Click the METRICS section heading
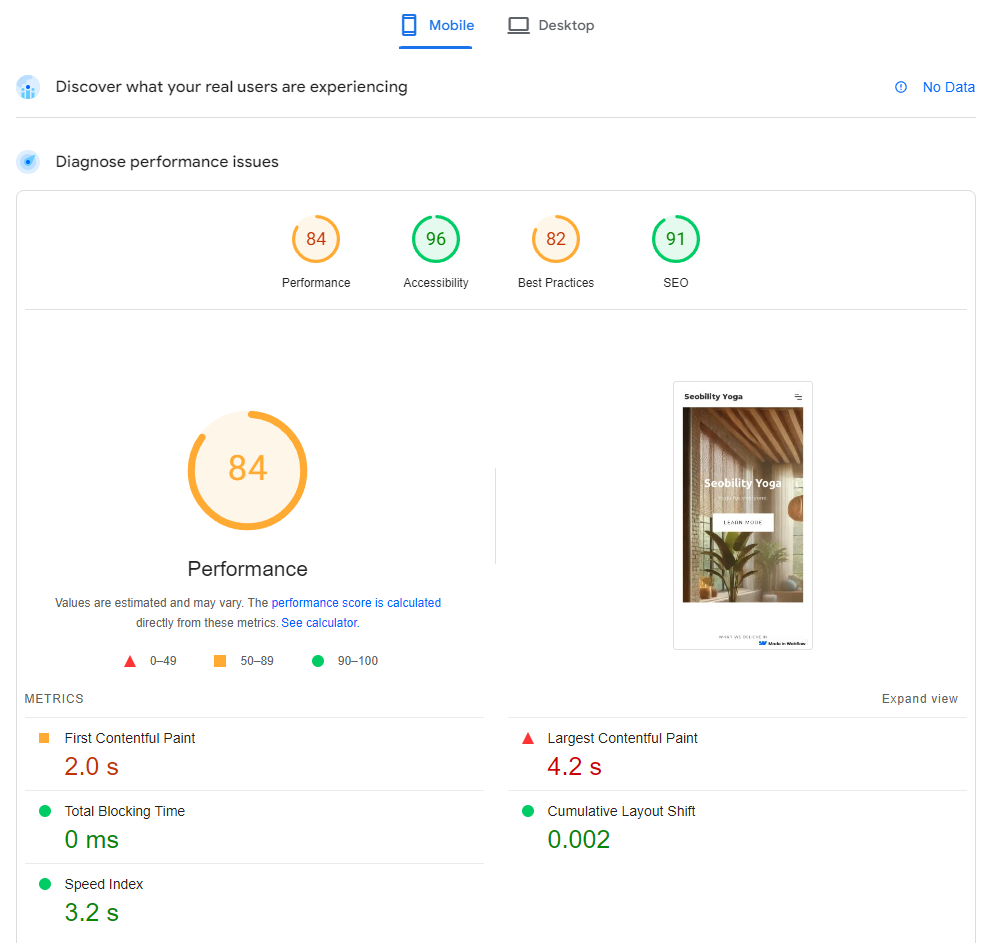The width and height of the screenshot is (996, 943). 54,699
